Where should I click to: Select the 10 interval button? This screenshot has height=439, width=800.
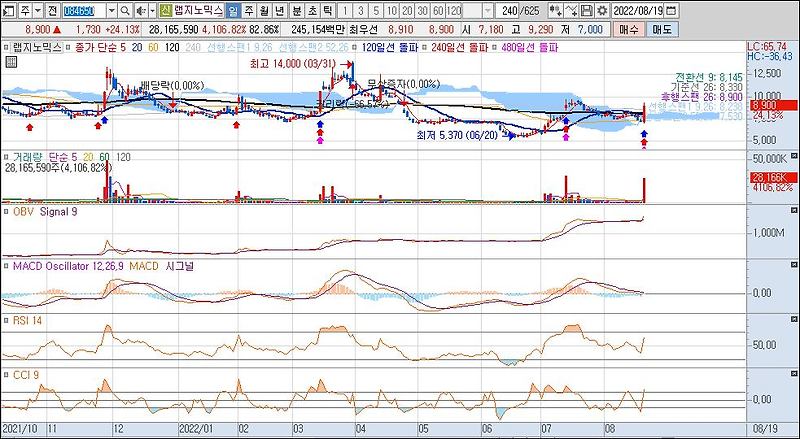[x=391, y=10]
